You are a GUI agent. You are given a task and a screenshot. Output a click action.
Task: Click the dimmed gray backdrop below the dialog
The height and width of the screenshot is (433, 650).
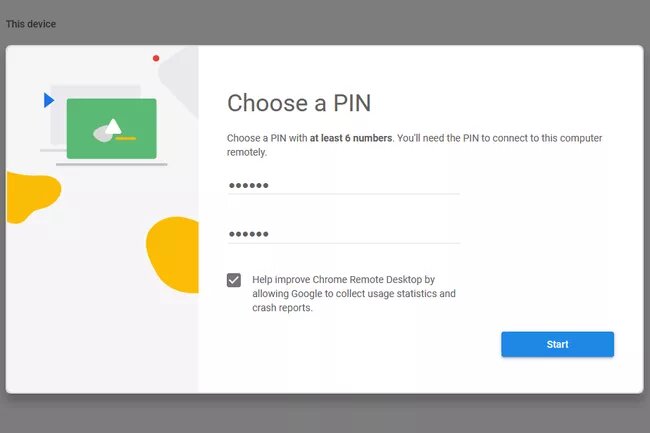325,414
